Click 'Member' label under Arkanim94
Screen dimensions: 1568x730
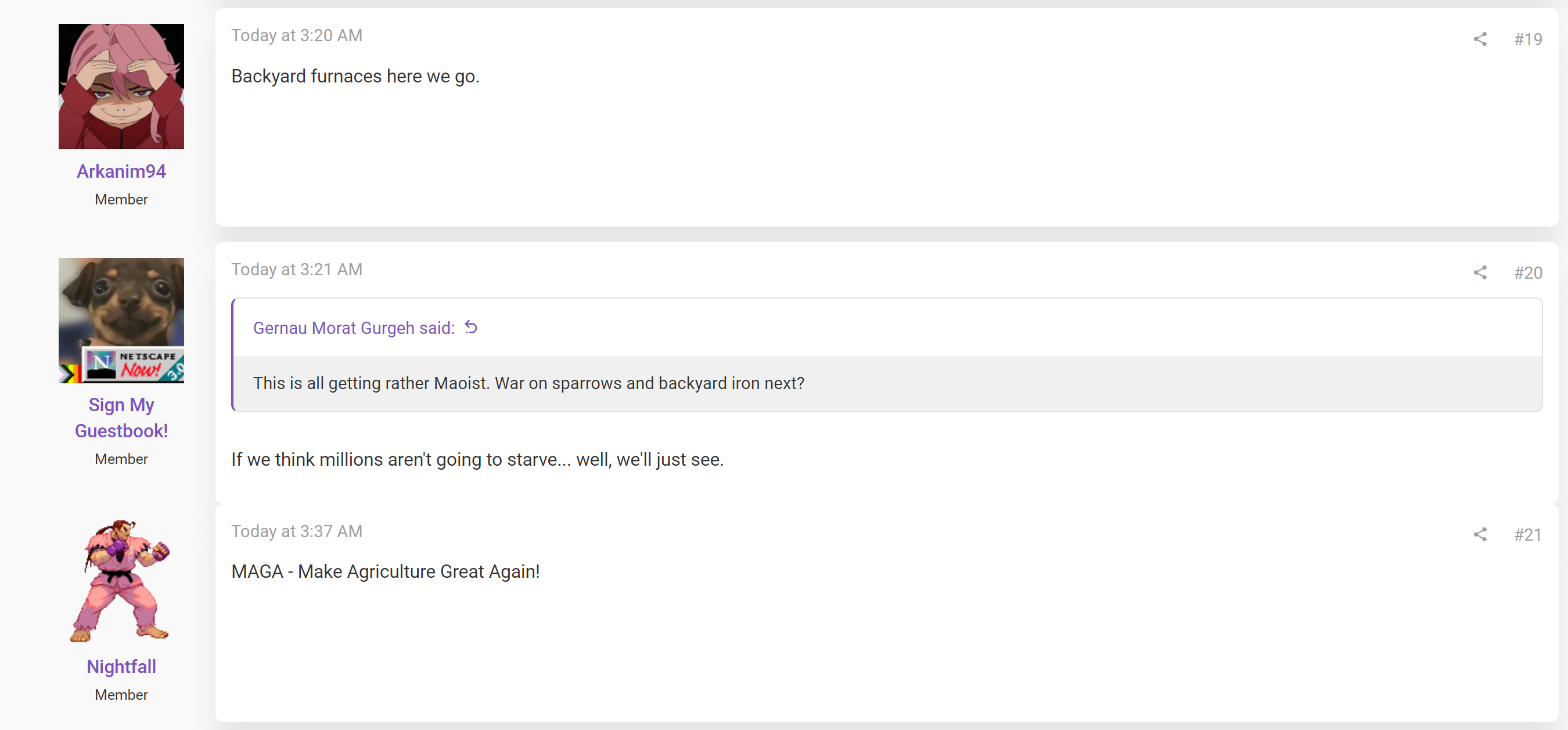click(x=121, y=200)
